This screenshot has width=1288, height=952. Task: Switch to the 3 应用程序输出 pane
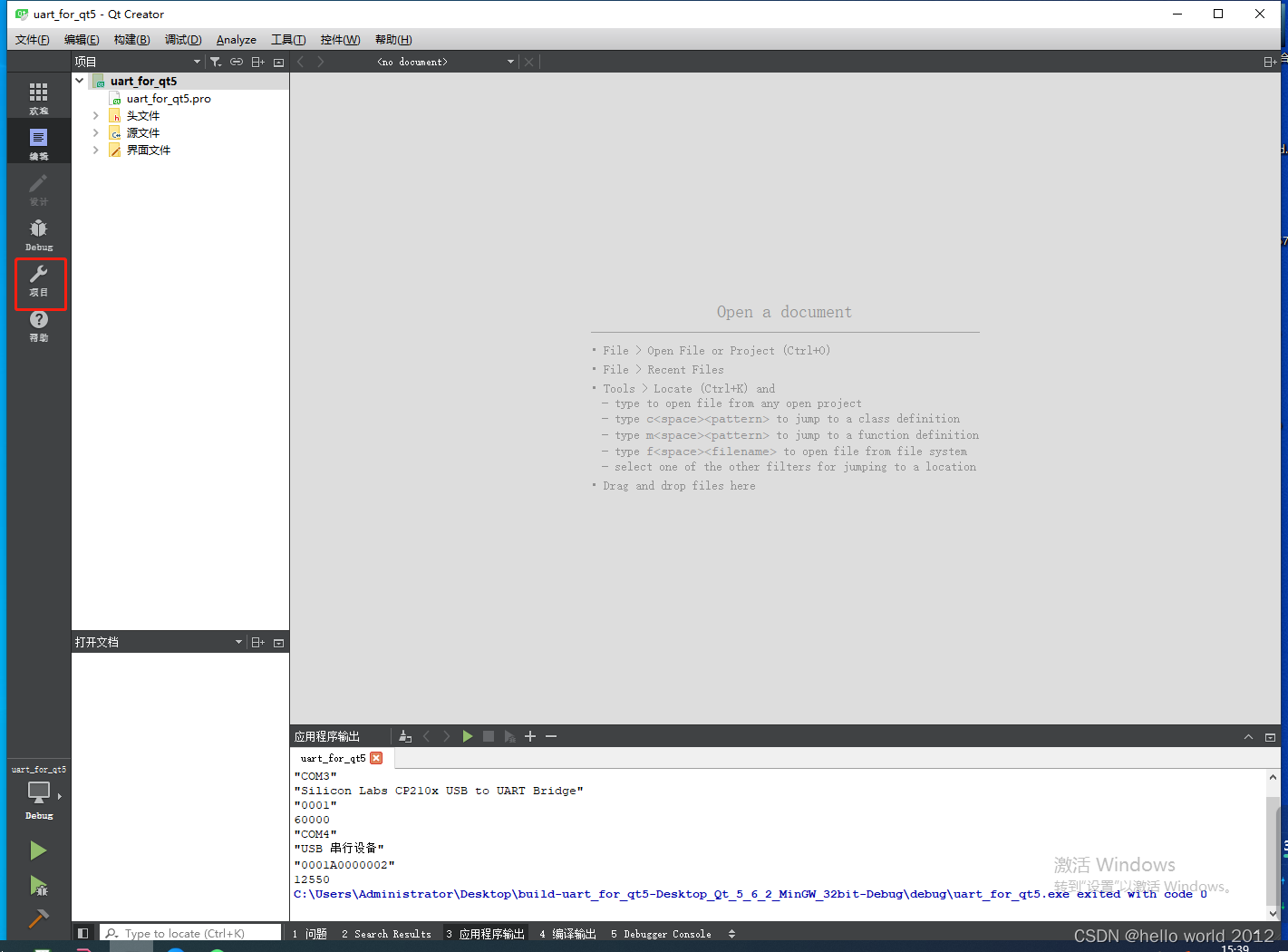point(486,934)
